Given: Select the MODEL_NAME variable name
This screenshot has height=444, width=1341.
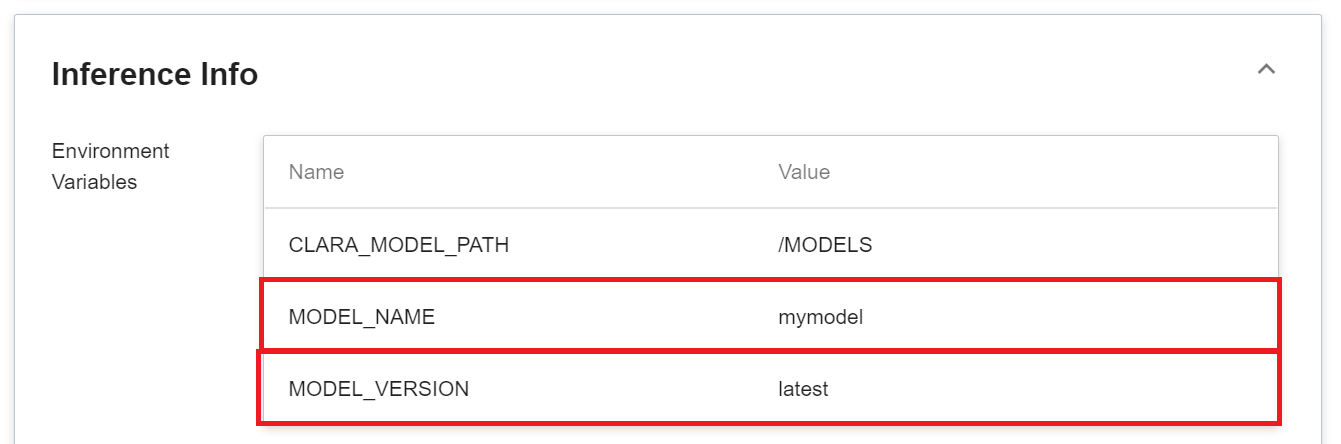Looking at the screenshot, I should 362,317.
